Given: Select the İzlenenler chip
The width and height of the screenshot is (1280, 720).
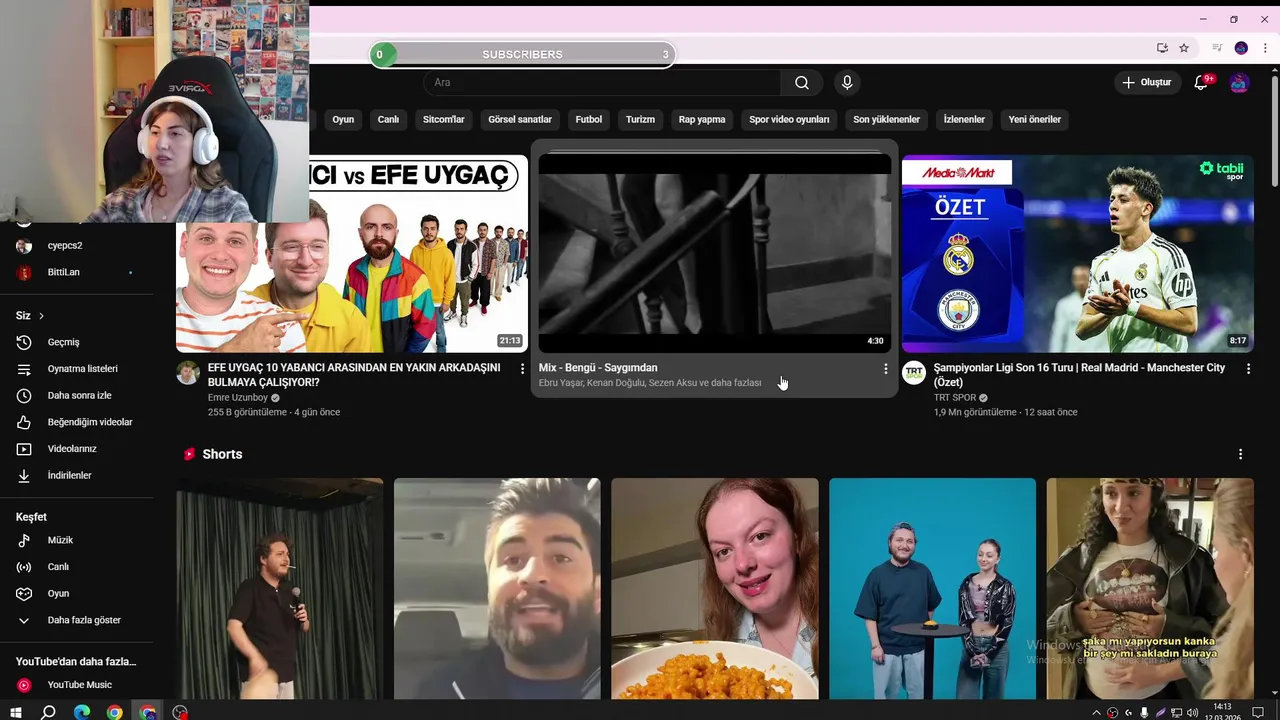Looking at the screenshot, I should point(964,119).
